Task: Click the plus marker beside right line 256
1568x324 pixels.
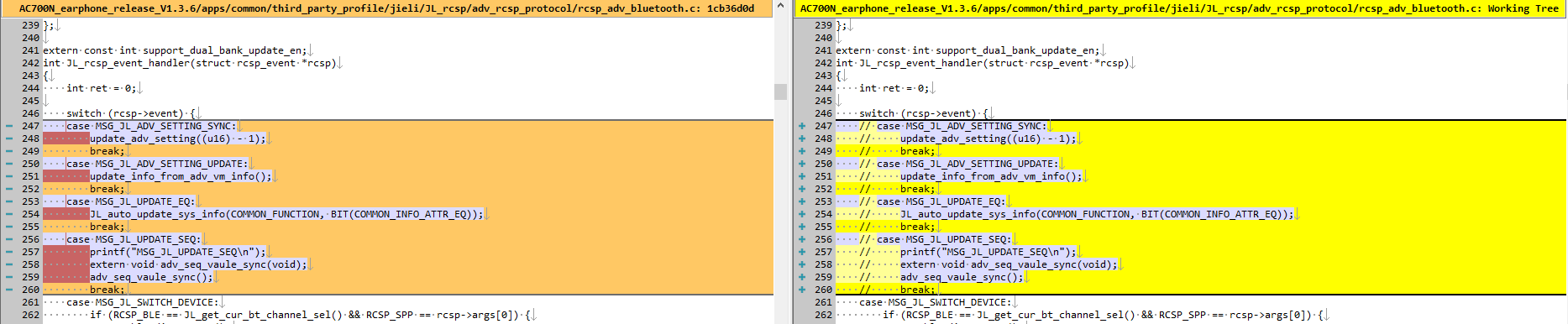Action: [802, 239]
